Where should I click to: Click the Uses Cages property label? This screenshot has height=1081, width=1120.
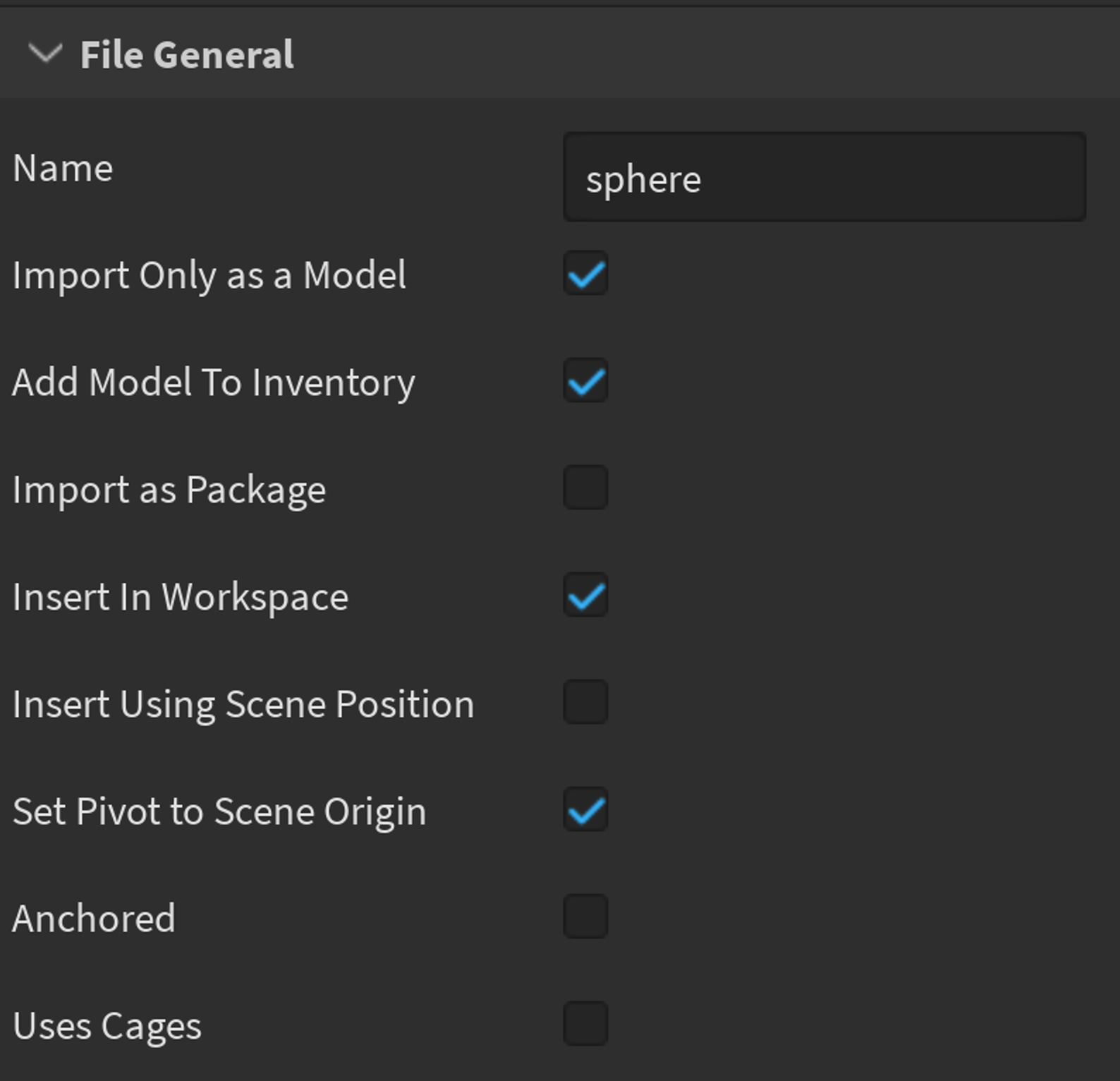(107, 1027)
